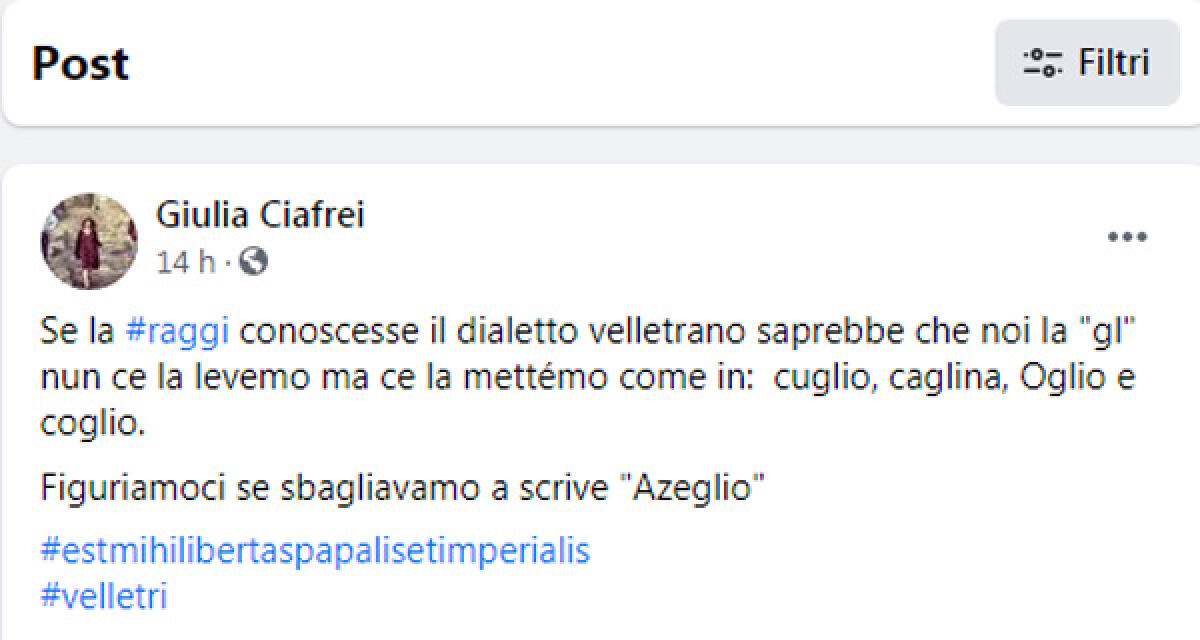Select the Post section heading

click(x=81, y=63)
